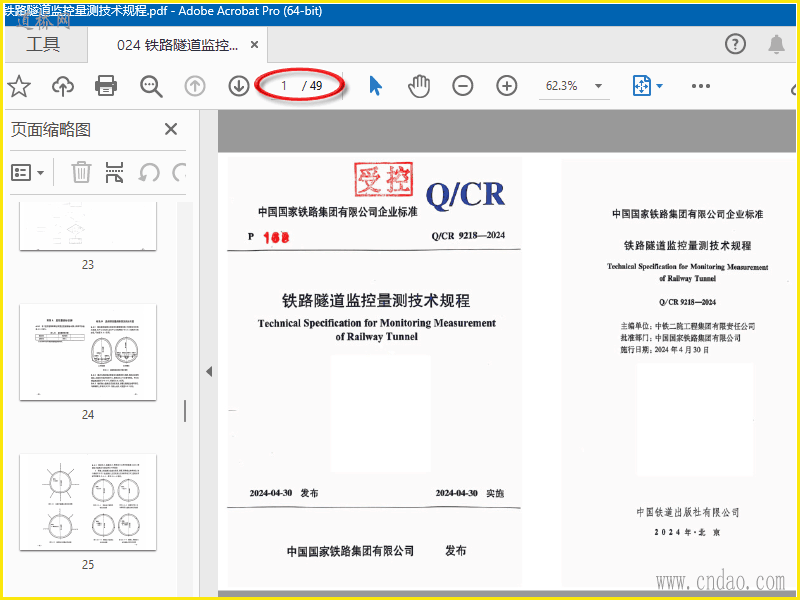
Task: Delete selected pages with trash icon
Action: (x=81, y=172)
